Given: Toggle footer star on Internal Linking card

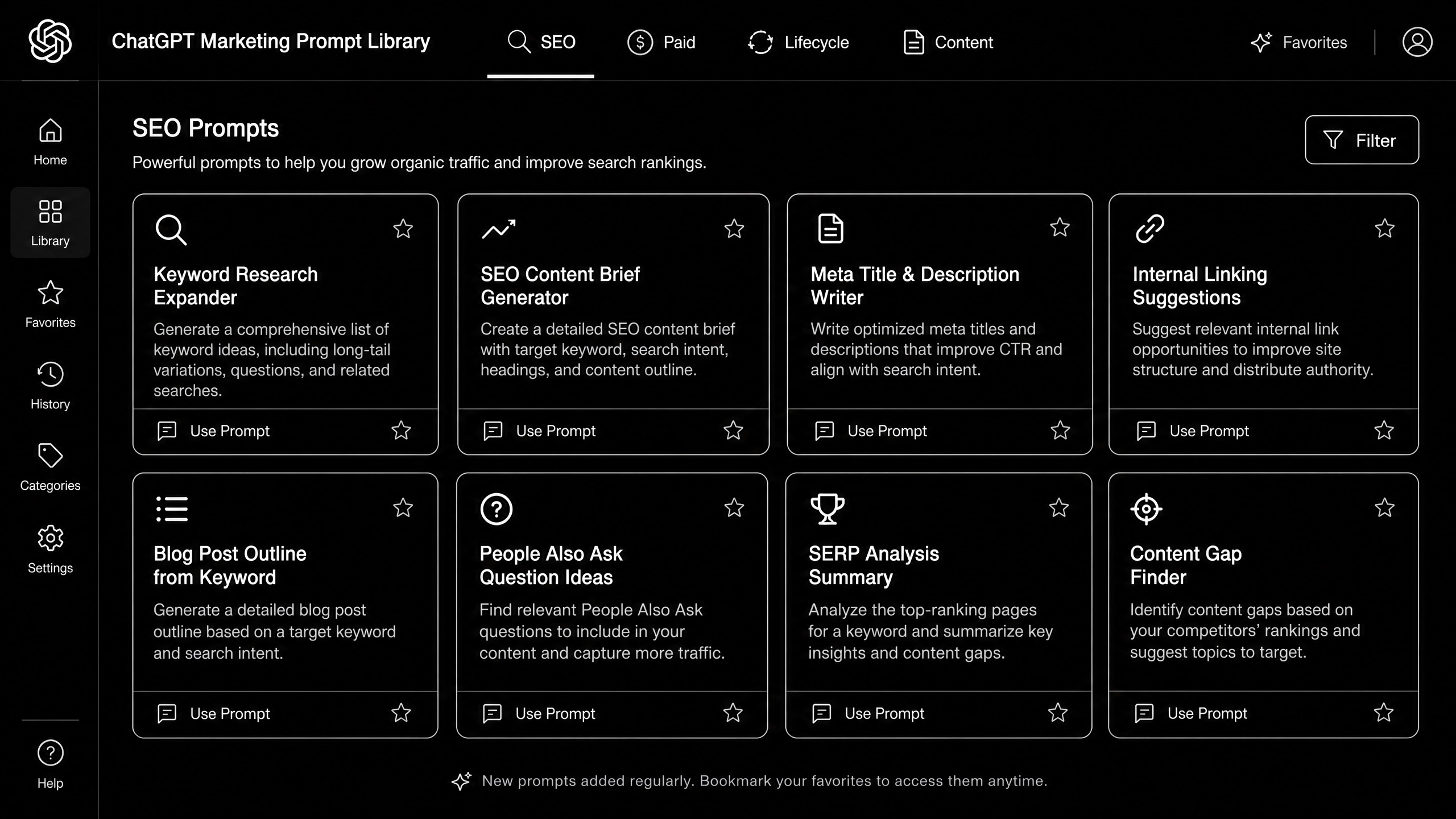Looking at the screenshot, I should click(1384, 431).
